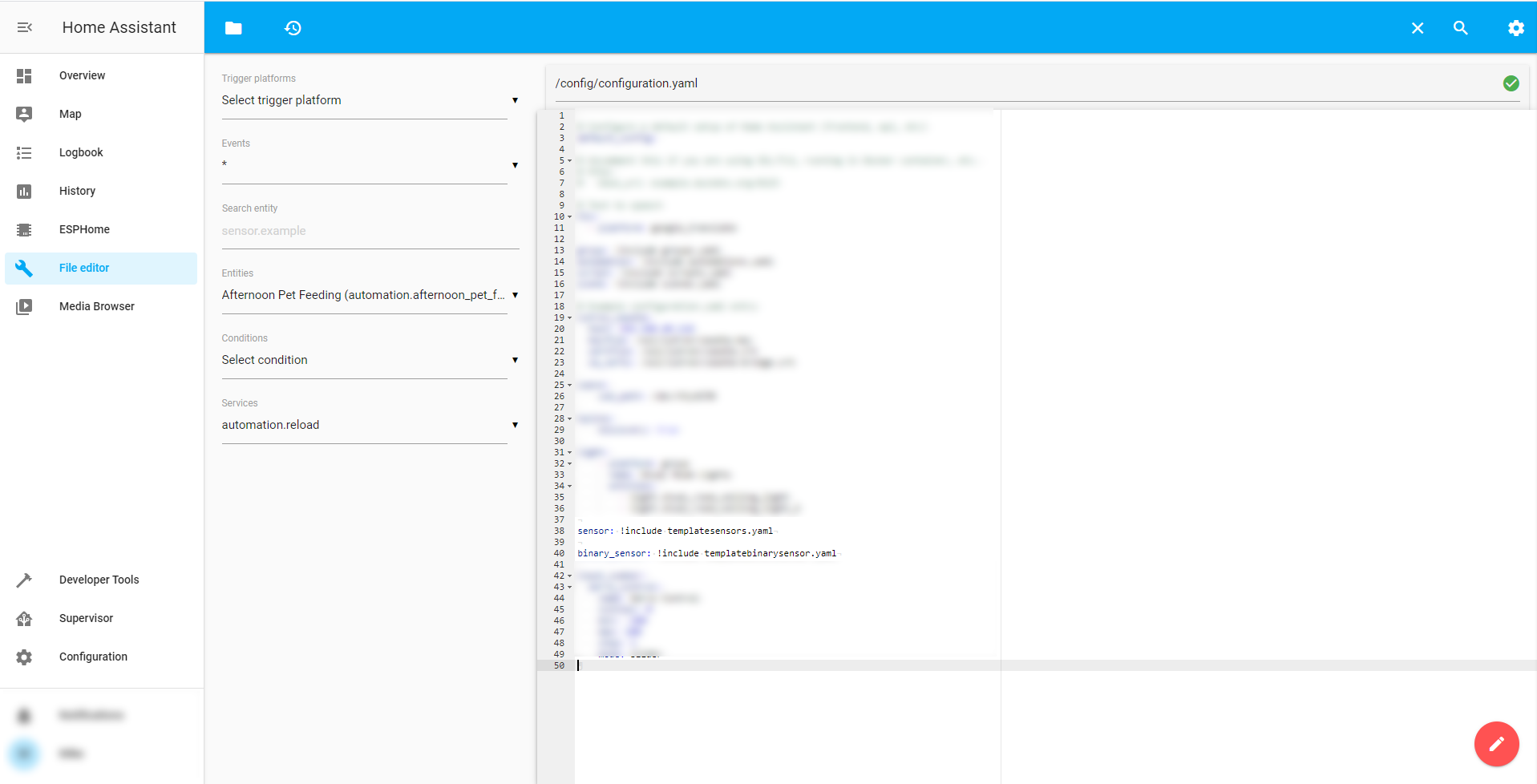Open the ESPHome chip icon

(24, 229)
